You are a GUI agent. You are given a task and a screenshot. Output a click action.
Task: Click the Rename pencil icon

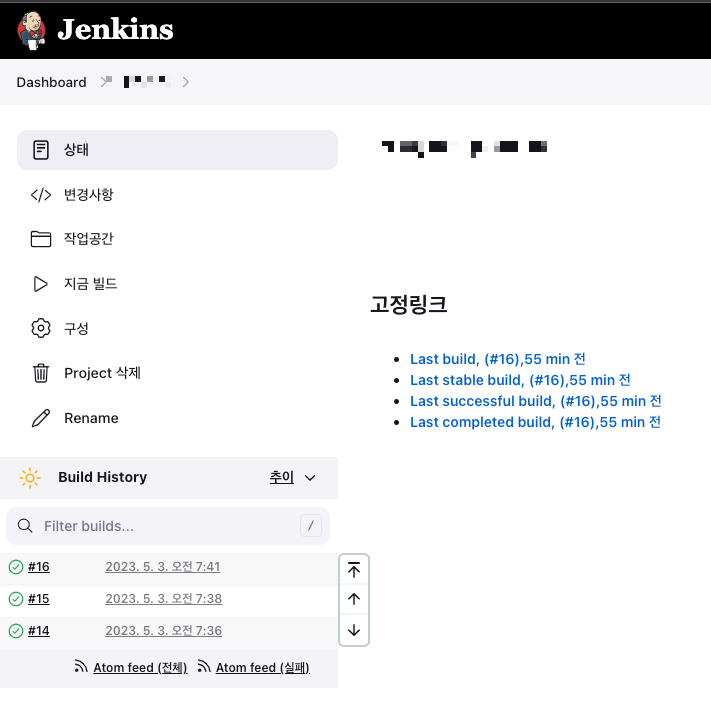[41, 418]
